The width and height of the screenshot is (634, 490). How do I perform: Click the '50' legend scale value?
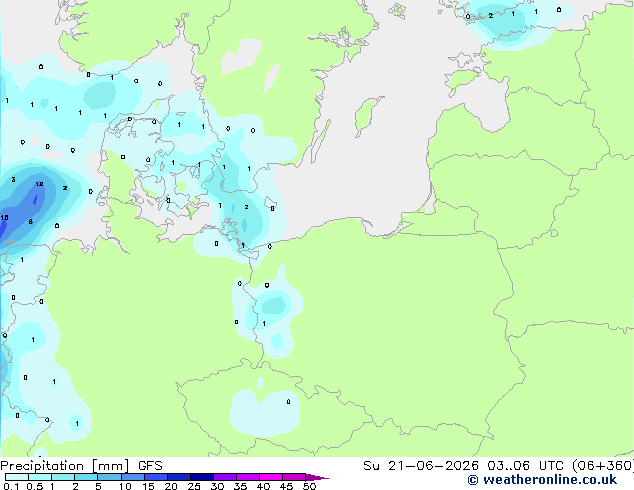[x=309, y=486]
